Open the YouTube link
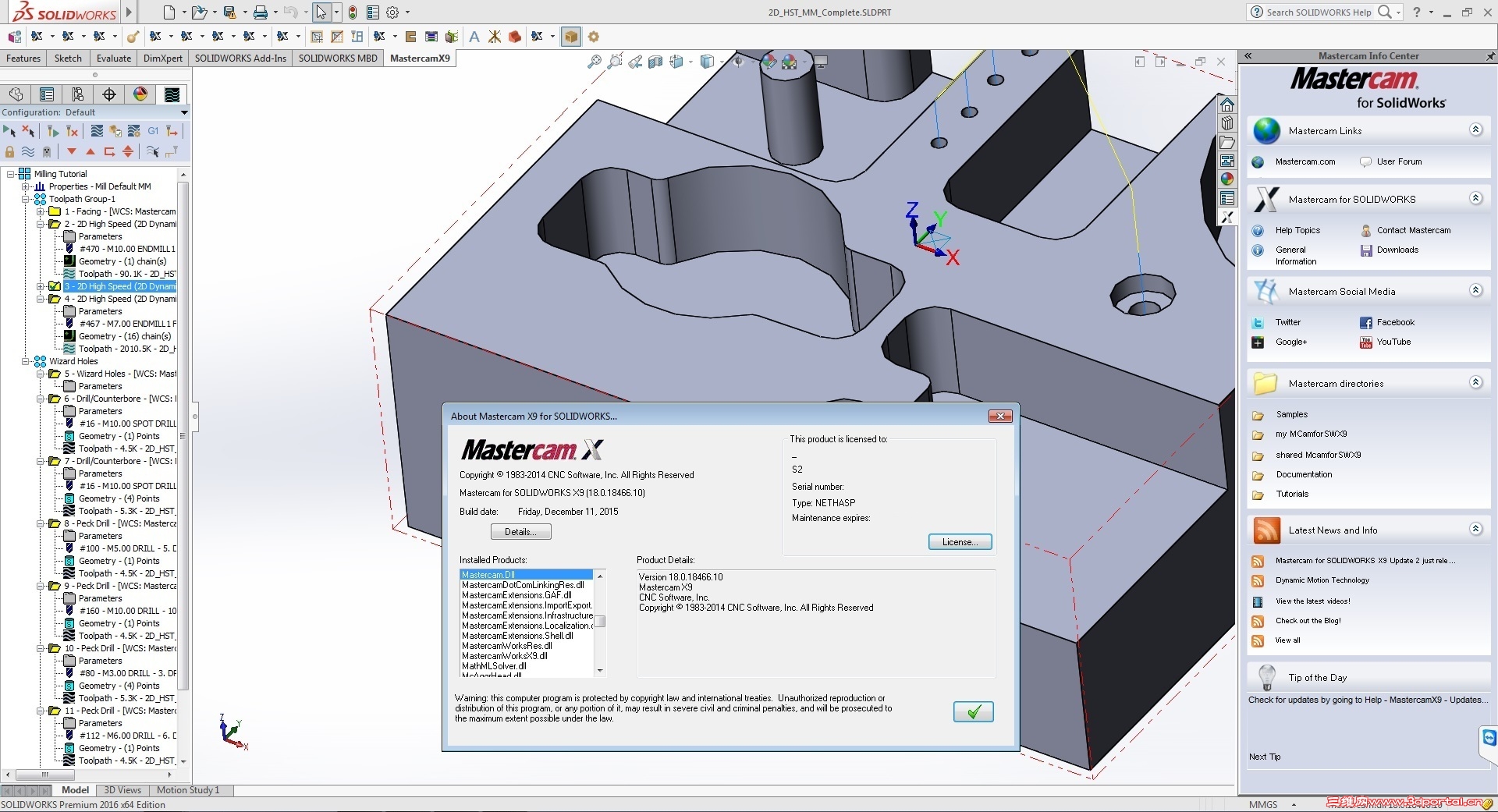1498x812 pixels. 1393,342
